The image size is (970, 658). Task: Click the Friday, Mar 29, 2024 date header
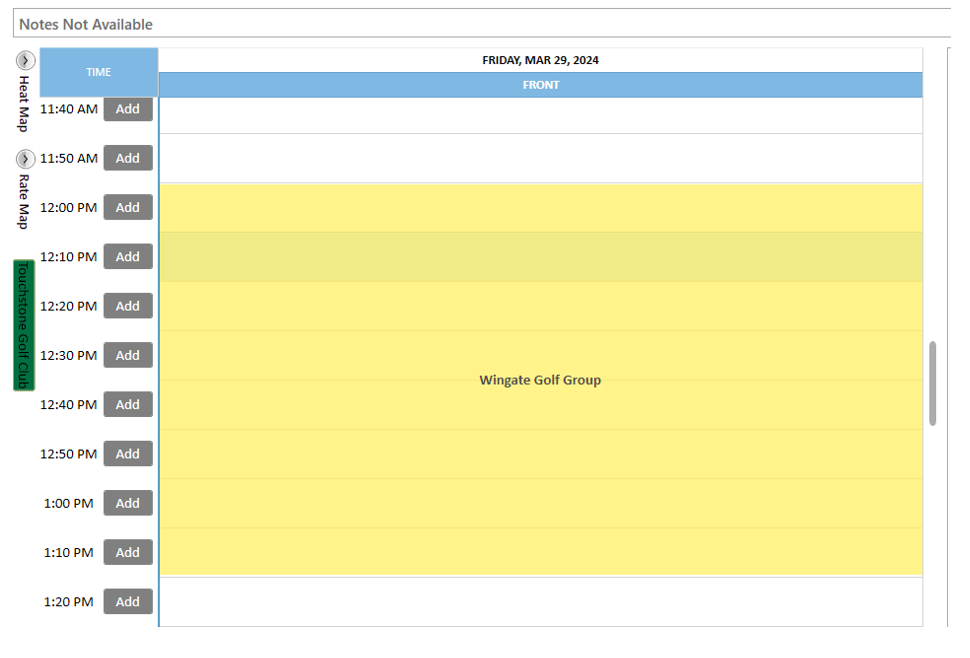[x=541, y=60]
